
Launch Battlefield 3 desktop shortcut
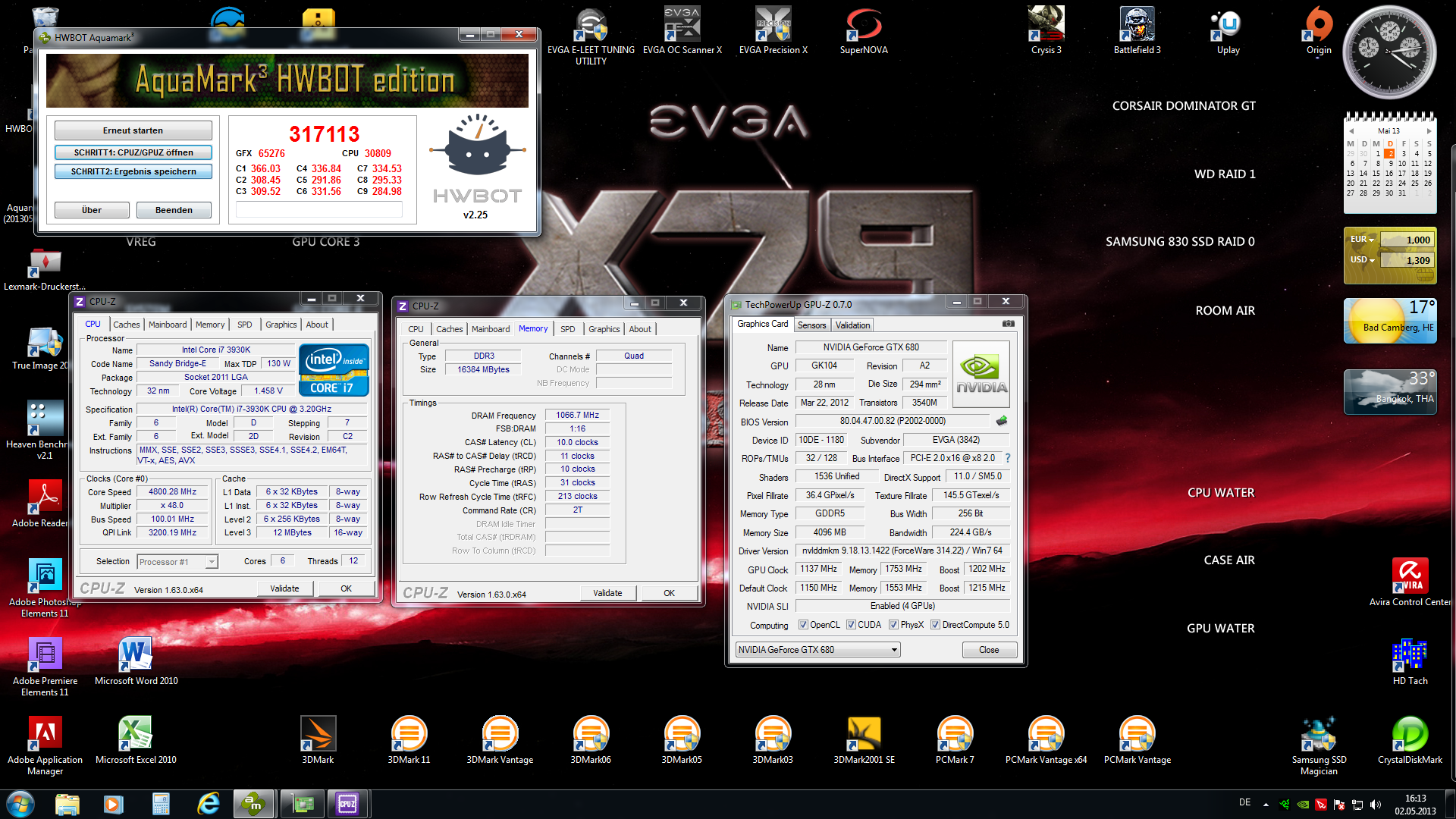point(1137,30)
